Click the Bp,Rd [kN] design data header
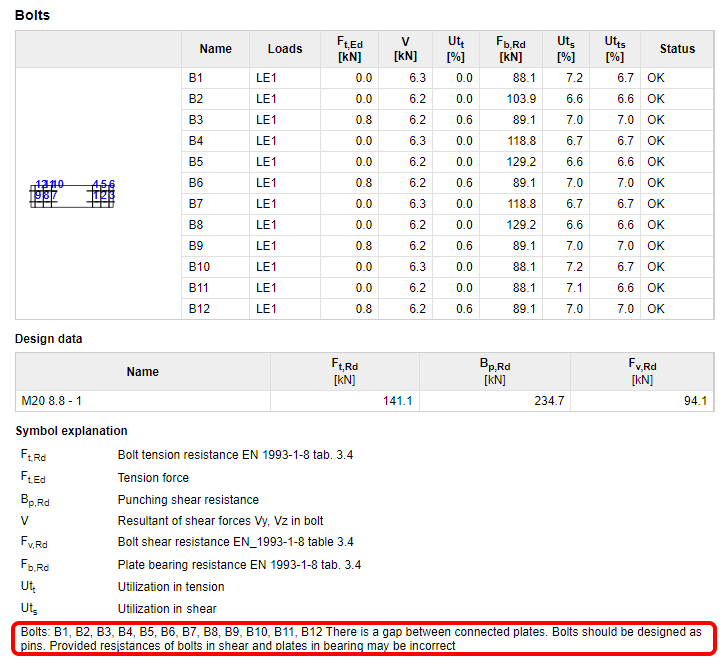The height and width of the screenshot is (668, 725). [495, 372]
